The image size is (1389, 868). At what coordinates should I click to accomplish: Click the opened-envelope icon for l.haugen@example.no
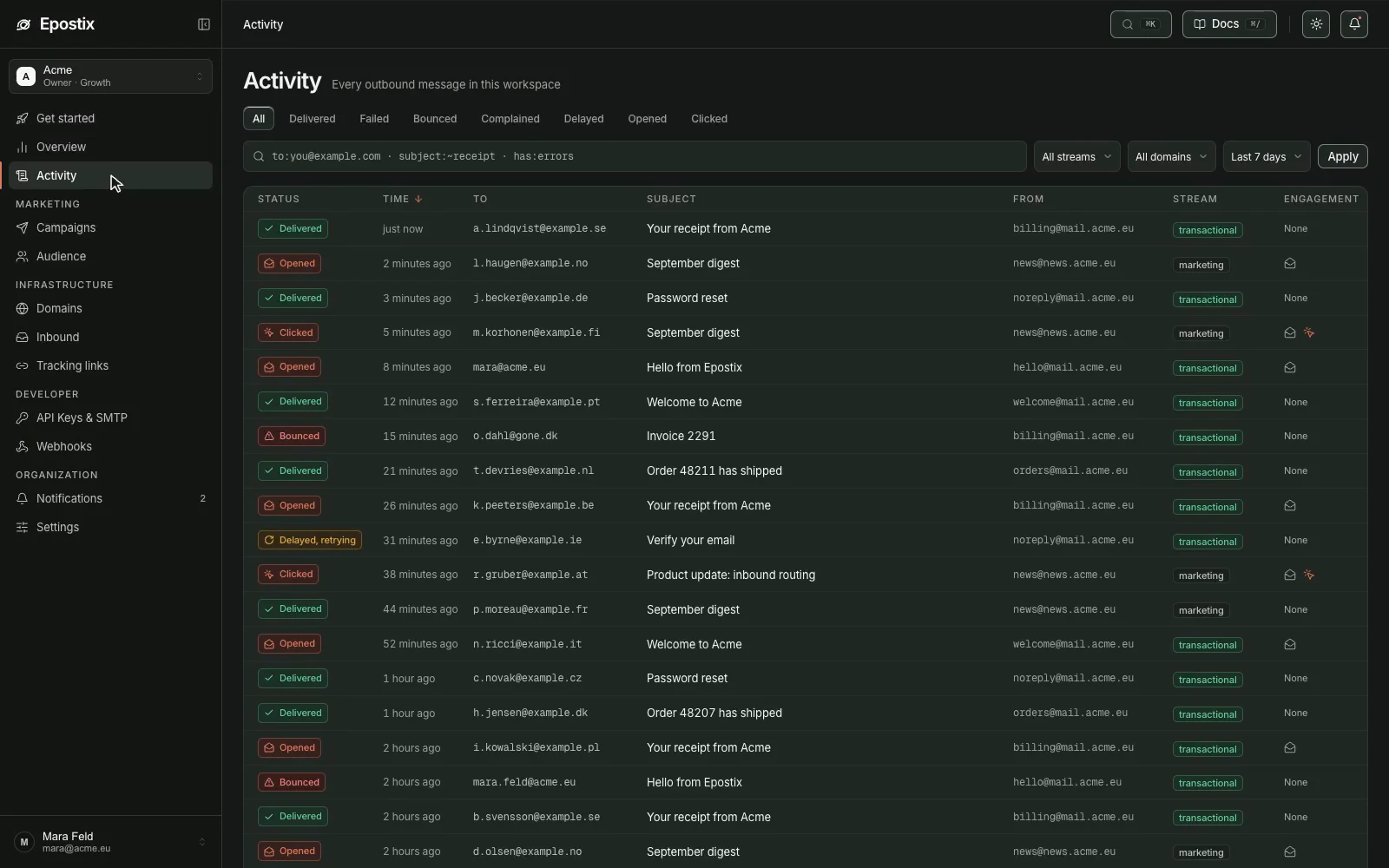pyautogui.click(x=1290, y=264)
